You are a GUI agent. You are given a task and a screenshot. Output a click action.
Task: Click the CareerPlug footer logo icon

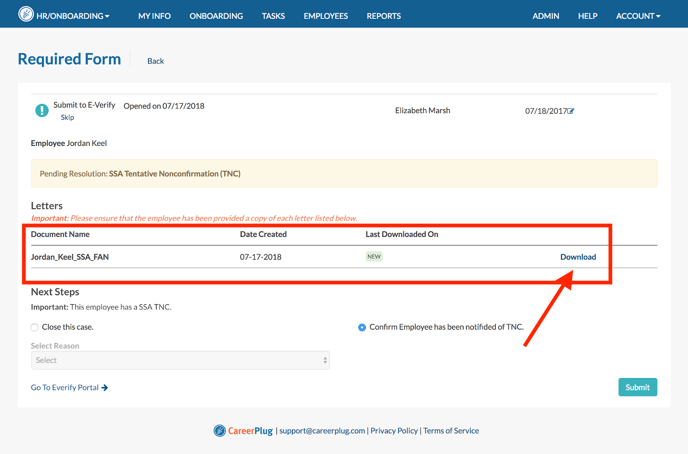point(219,431)
